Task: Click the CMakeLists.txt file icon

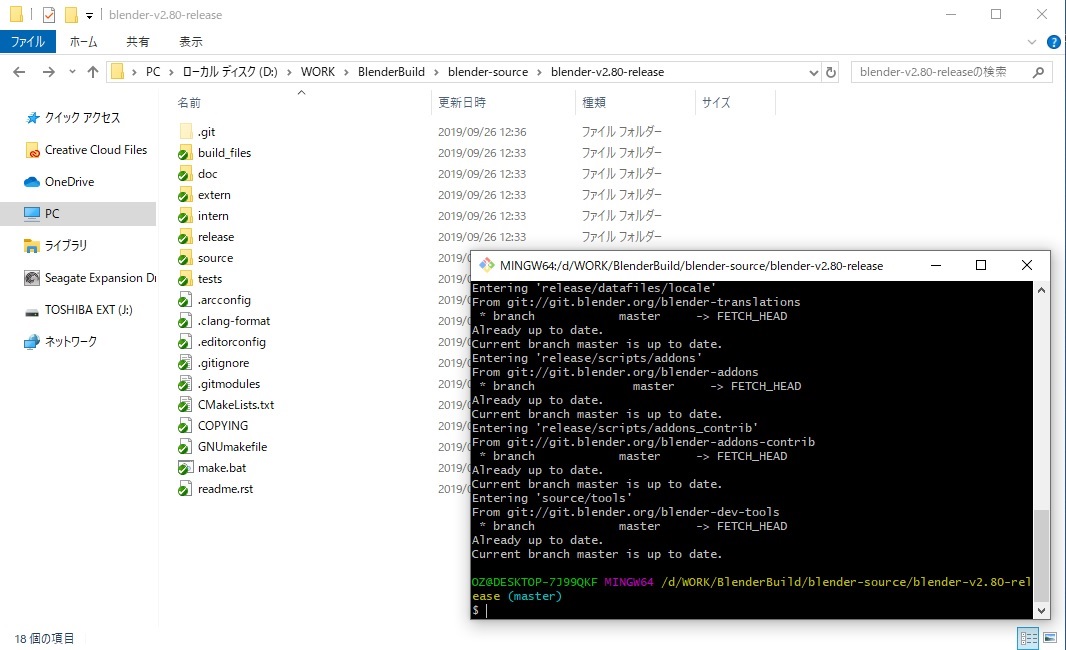Action: click(x=185, y=405)
